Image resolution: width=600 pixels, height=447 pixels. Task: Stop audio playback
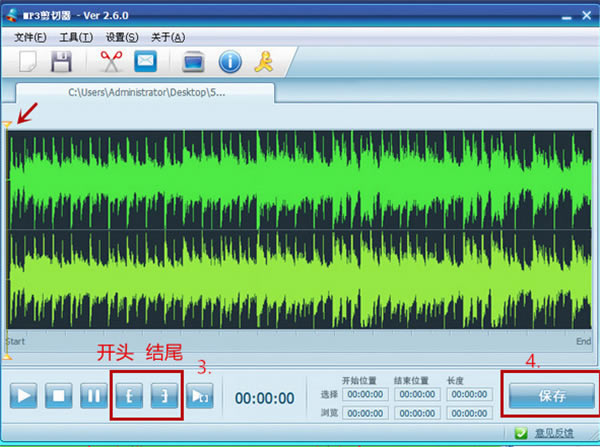[59, 396]
